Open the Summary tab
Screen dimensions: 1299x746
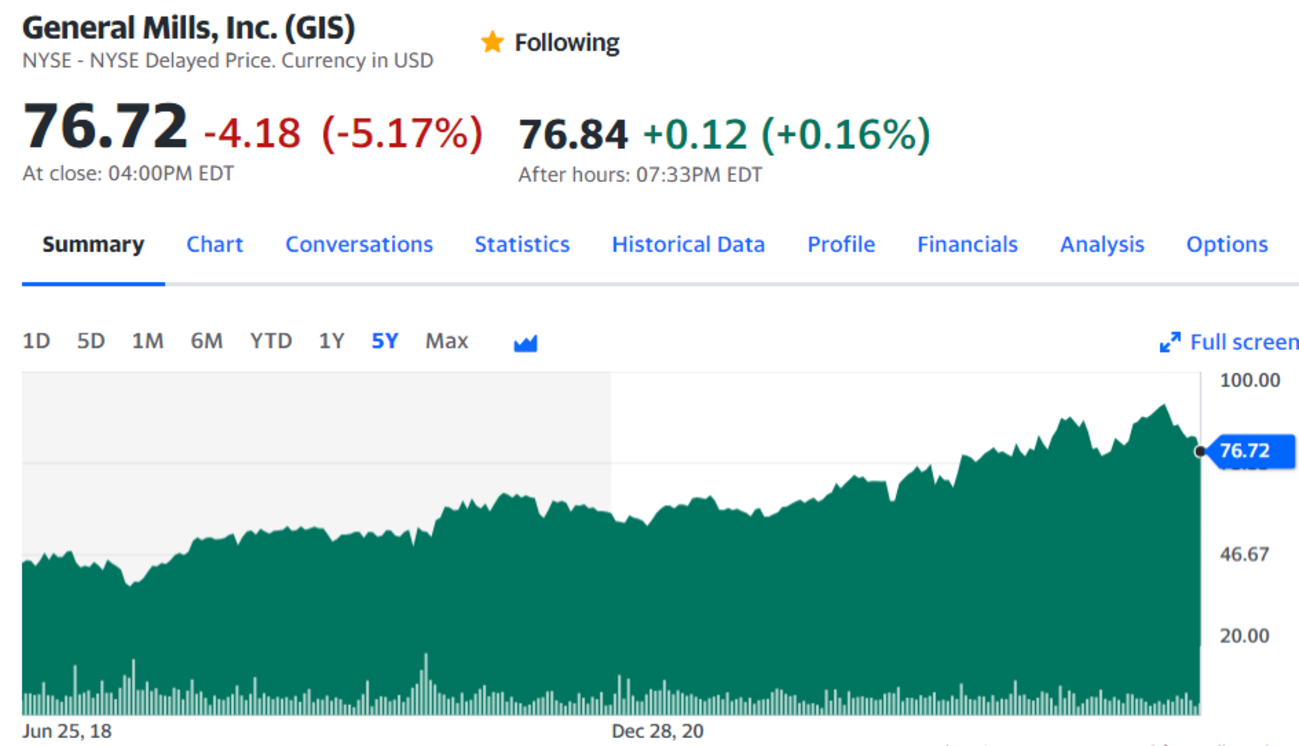pos(93,245)
